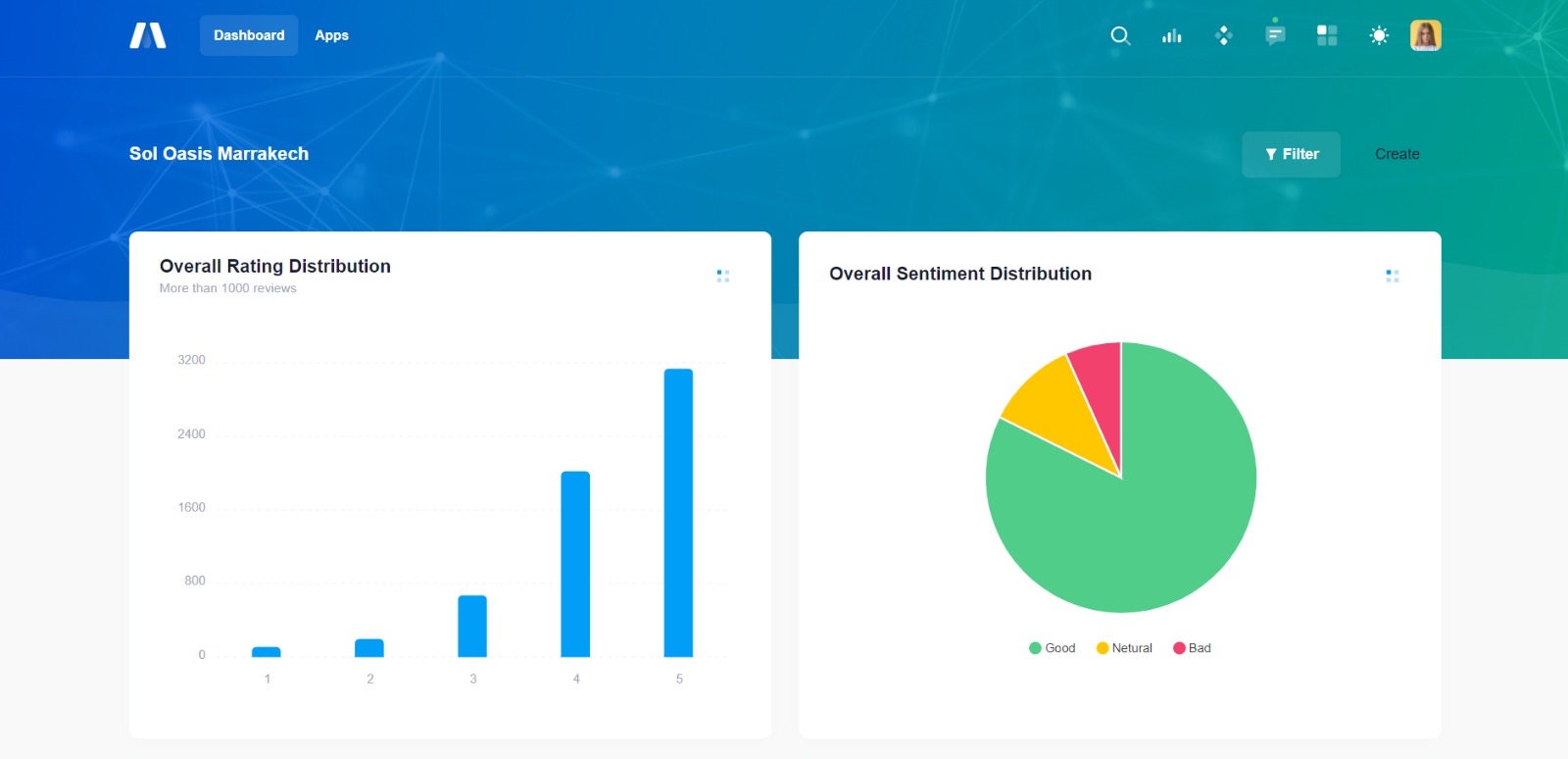The height and width of the screenshot is (759, 1568).
Task: Click the Sol Oasis Marrakech title
Action: [x=219, y=154]
